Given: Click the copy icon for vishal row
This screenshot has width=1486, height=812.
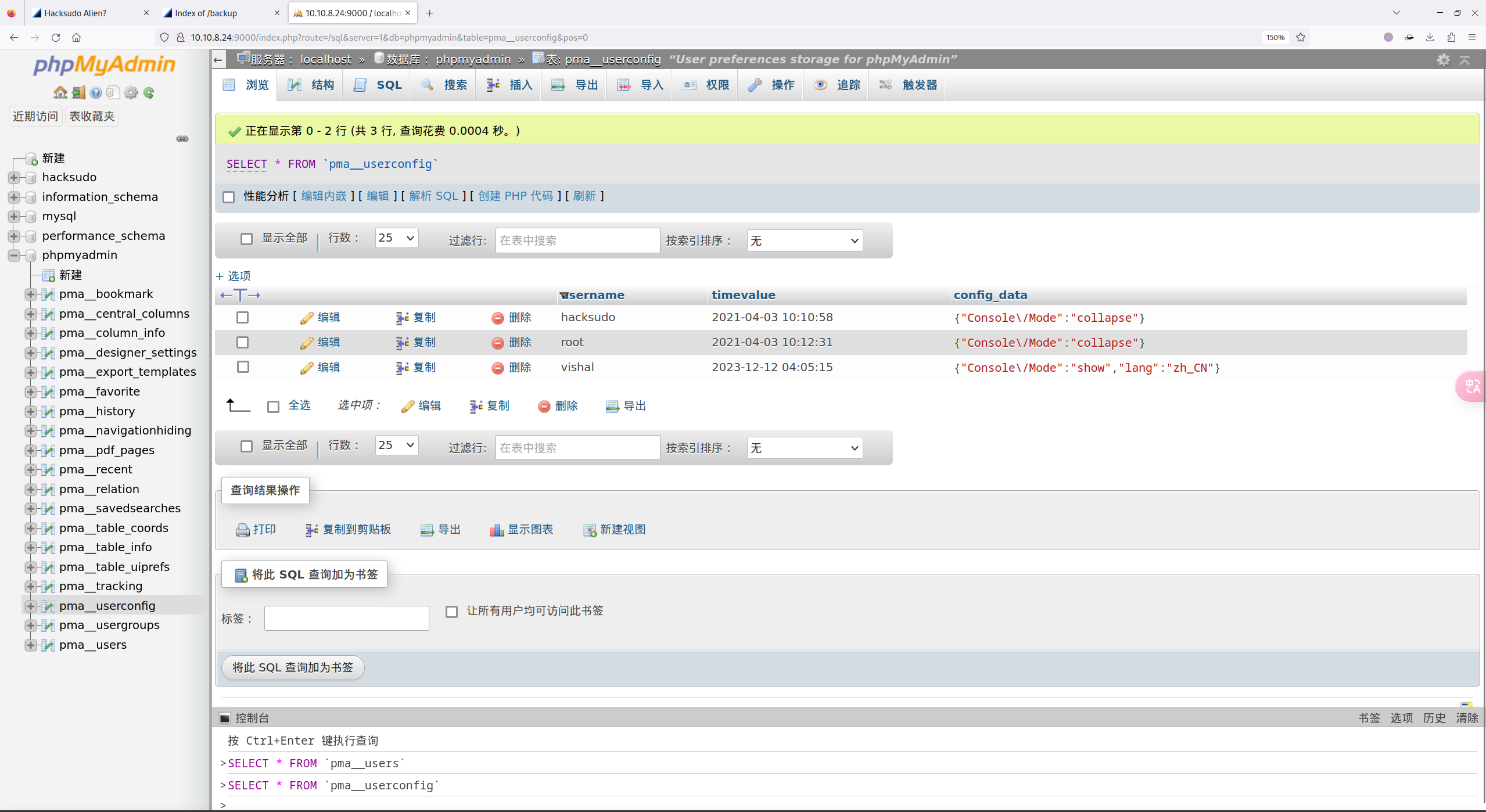Looking at the screenshot, I should [402, 368].
